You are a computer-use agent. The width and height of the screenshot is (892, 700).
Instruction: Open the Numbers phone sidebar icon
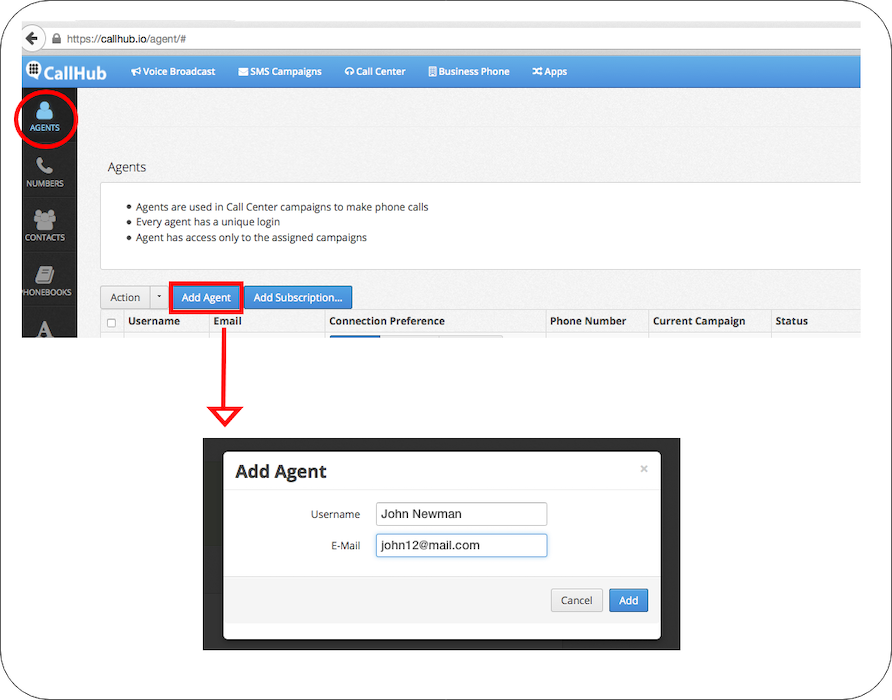(44, 172)
